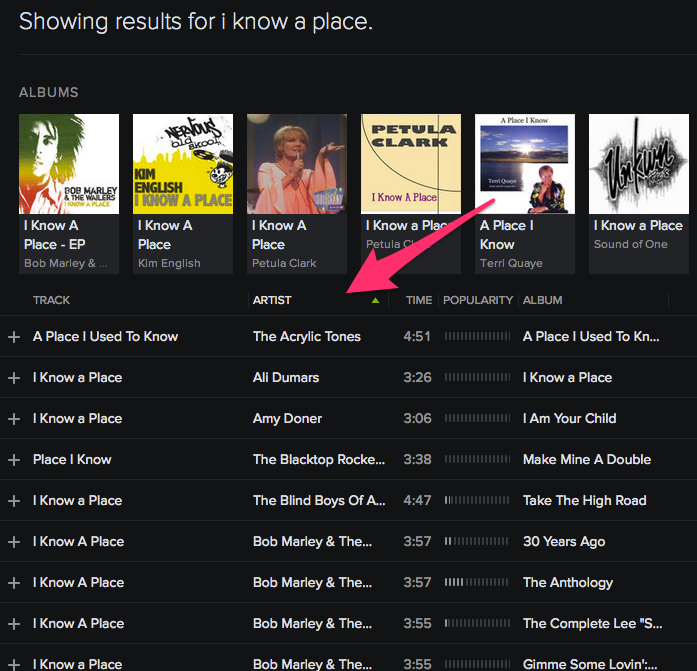Open Take The High Road album
This screenshot has height=671, width=697.
tap(585, 501)
